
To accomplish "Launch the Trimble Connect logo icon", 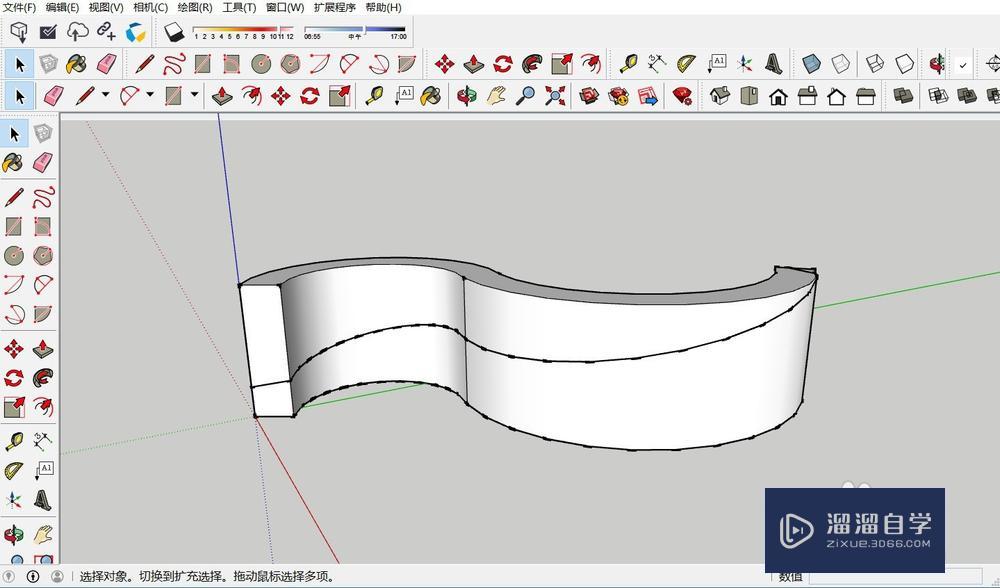I will click(x=135, y=32).
